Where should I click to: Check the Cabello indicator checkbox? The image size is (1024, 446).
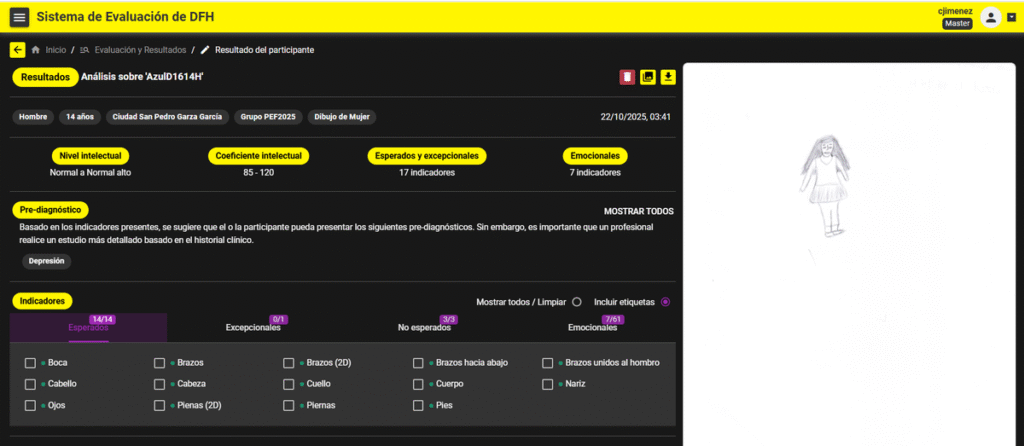point(30,384)
